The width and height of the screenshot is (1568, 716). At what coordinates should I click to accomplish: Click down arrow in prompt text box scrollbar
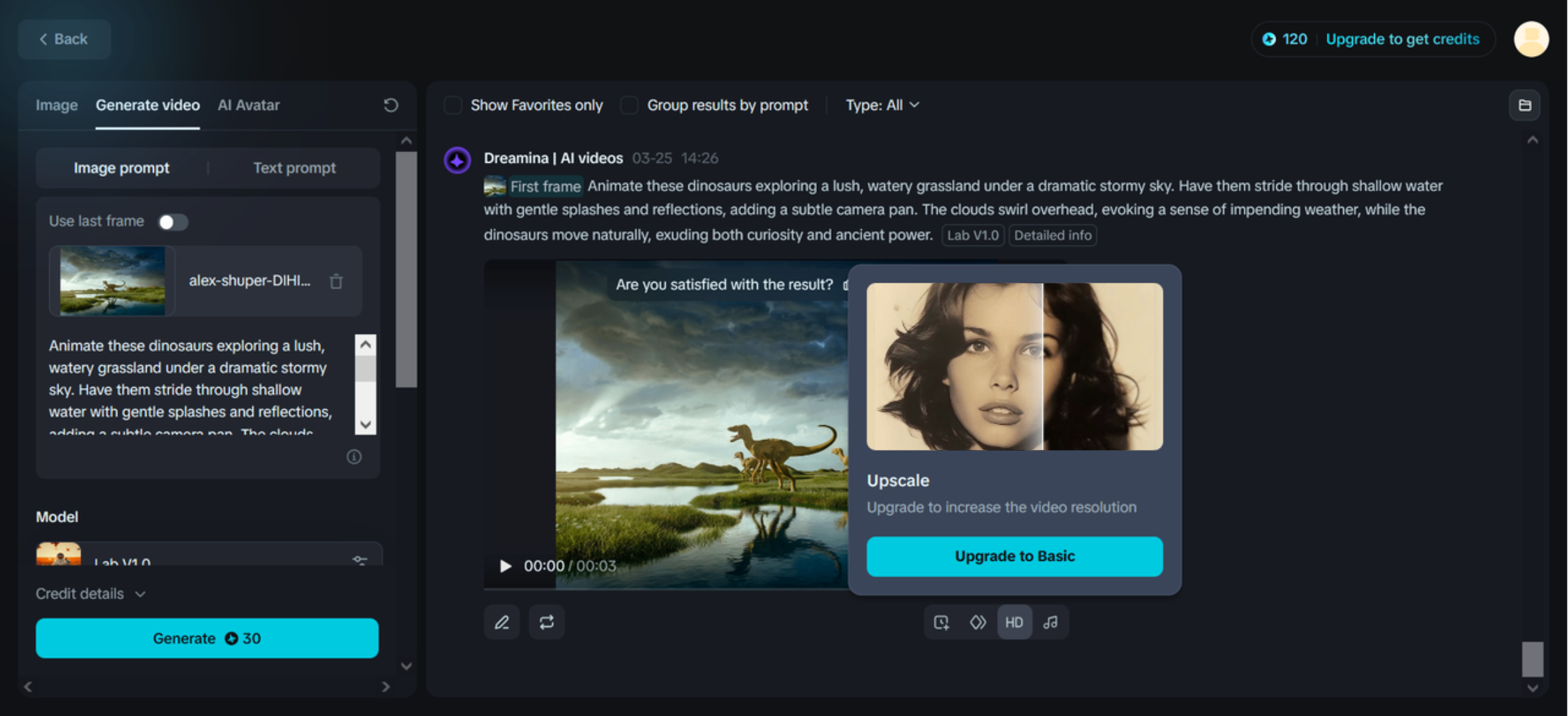coord(366,425)
